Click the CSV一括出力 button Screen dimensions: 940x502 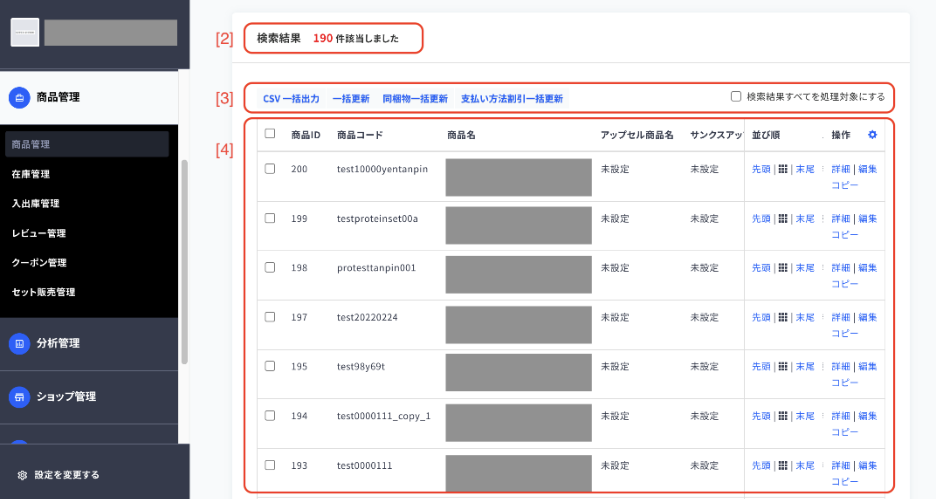tap(293, 100)
